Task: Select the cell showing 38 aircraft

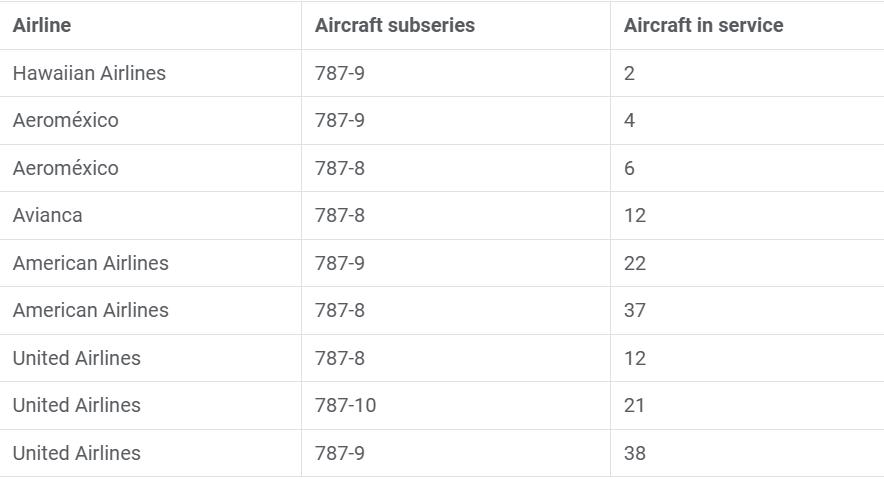Action: point(634,453)
